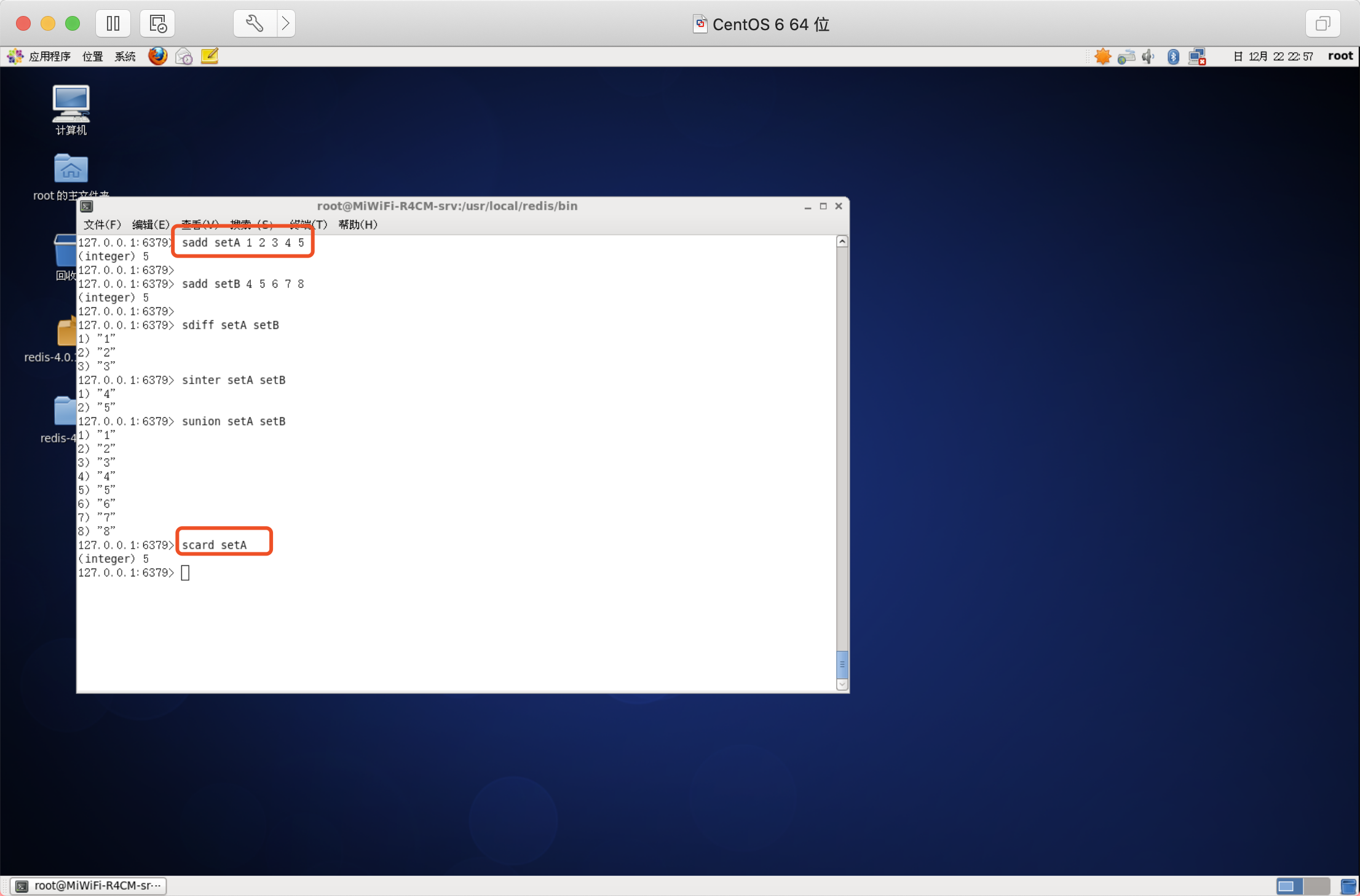Pause the virtual machine

tap(113, 23)
